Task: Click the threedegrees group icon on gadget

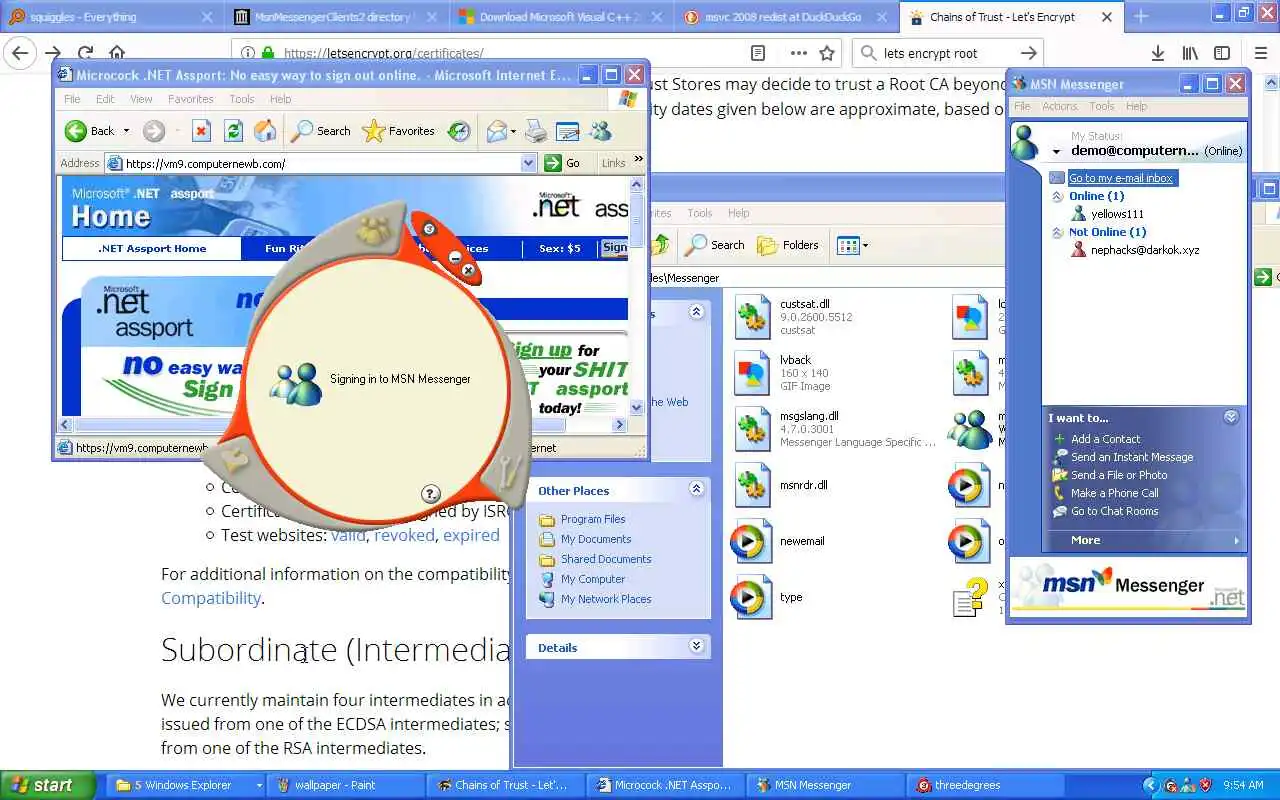Action: [x=375, y=231]
